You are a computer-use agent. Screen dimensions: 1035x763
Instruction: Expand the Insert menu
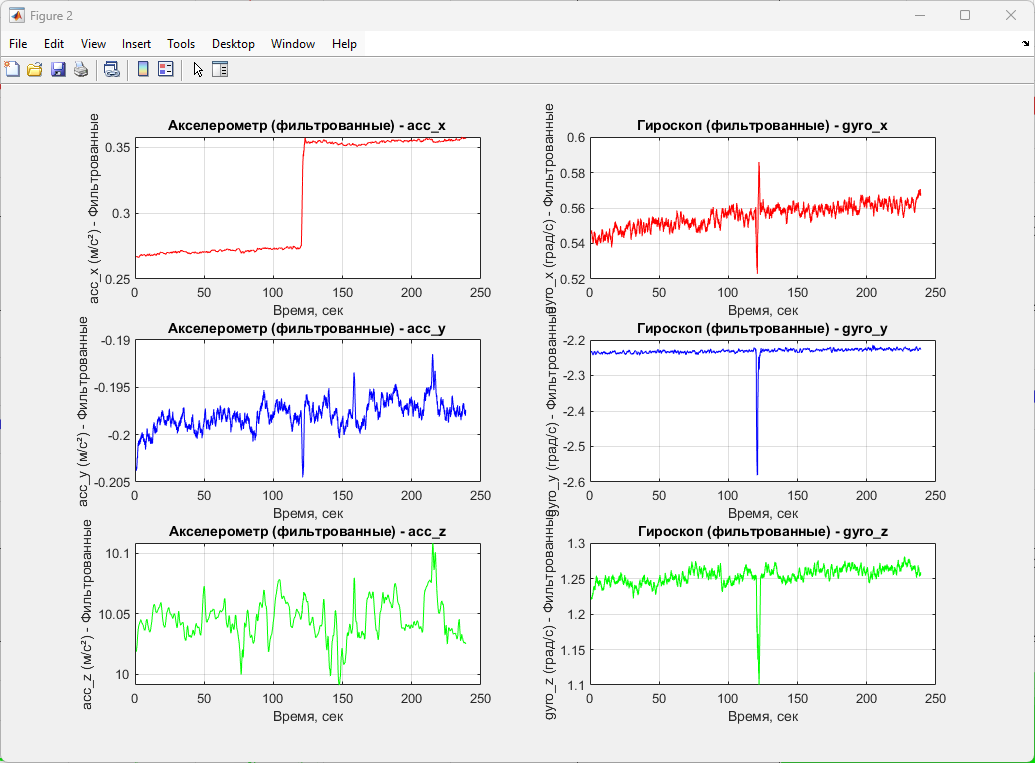pyautogui.click(x=136, y=44)
